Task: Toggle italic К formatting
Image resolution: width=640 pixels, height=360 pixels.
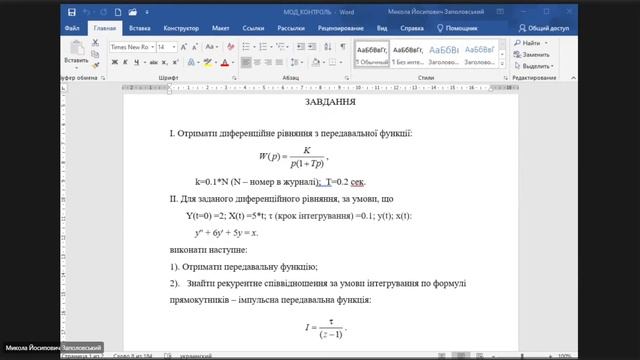Action: click(x=125, y=62)
